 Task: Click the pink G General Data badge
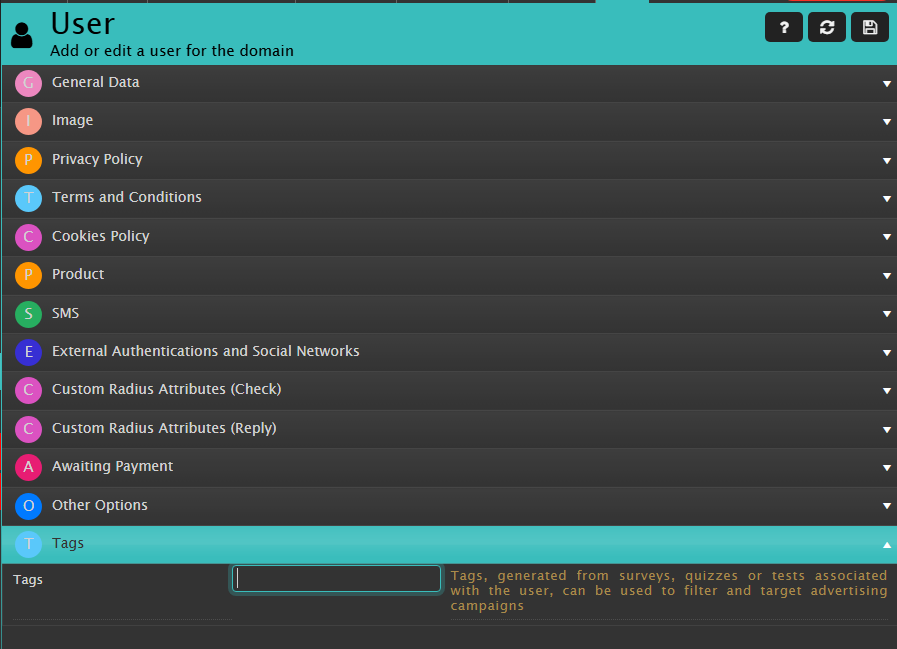(28, 83)
